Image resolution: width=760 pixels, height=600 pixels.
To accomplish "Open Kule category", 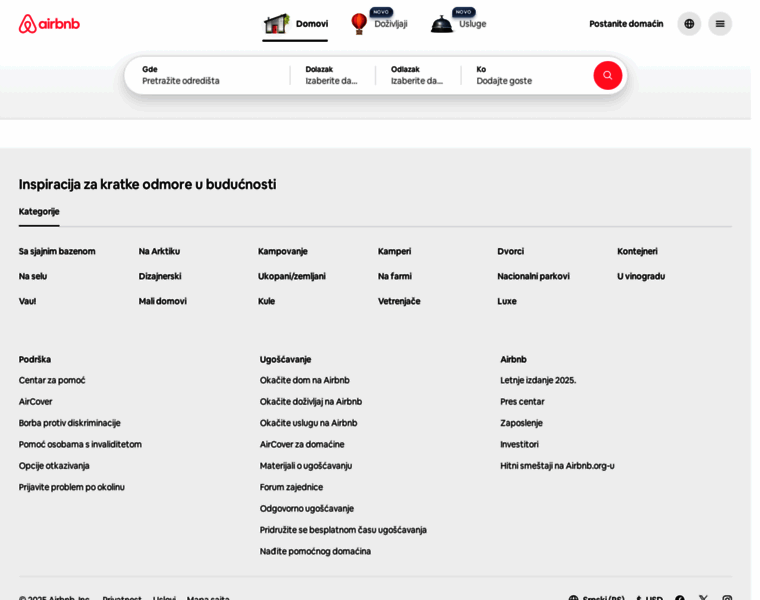I will pyautogui.click(x=266, y=301).
